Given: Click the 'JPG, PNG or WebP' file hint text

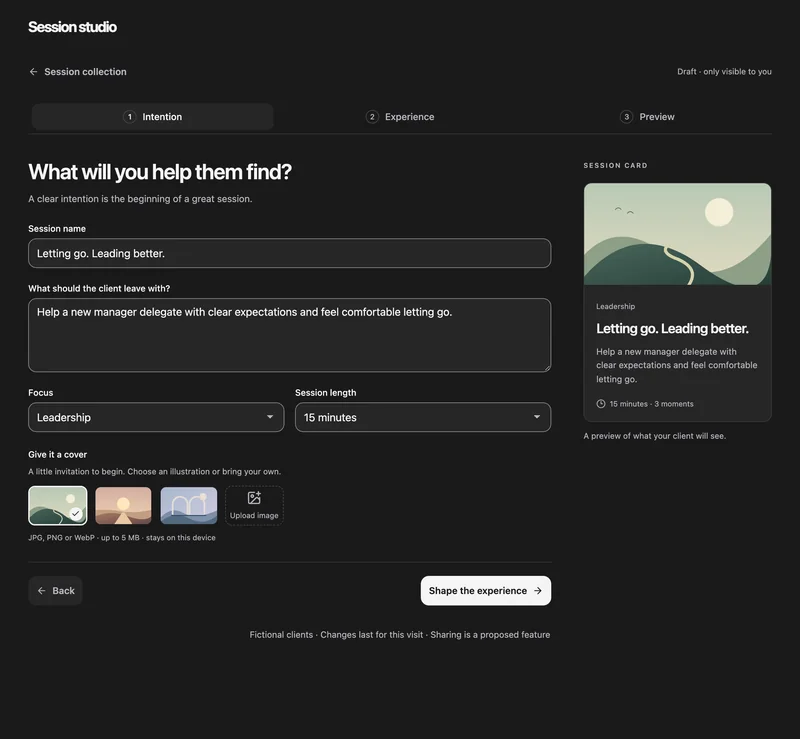Looking at the screenshot, I should [122, 538].
